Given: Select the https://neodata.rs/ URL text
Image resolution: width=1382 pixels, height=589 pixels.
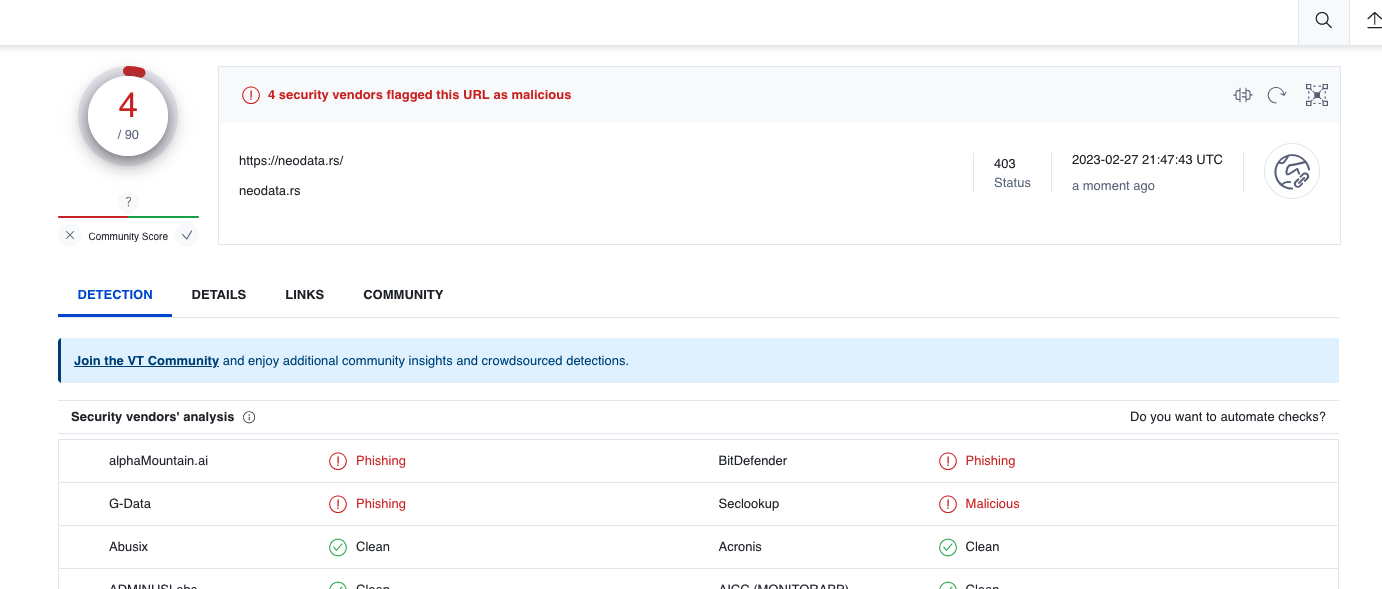Looking at the screenshot, I should pyautogui.click(x=291, y=160).
